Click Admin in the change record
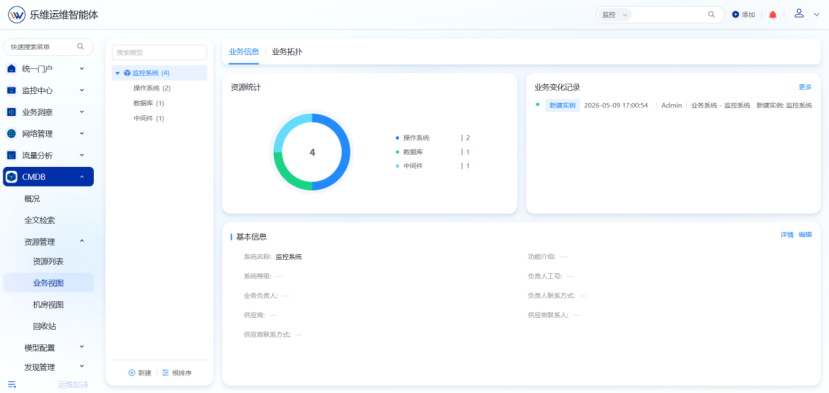This screenshot has height=393, width=829. coord(671,105)
